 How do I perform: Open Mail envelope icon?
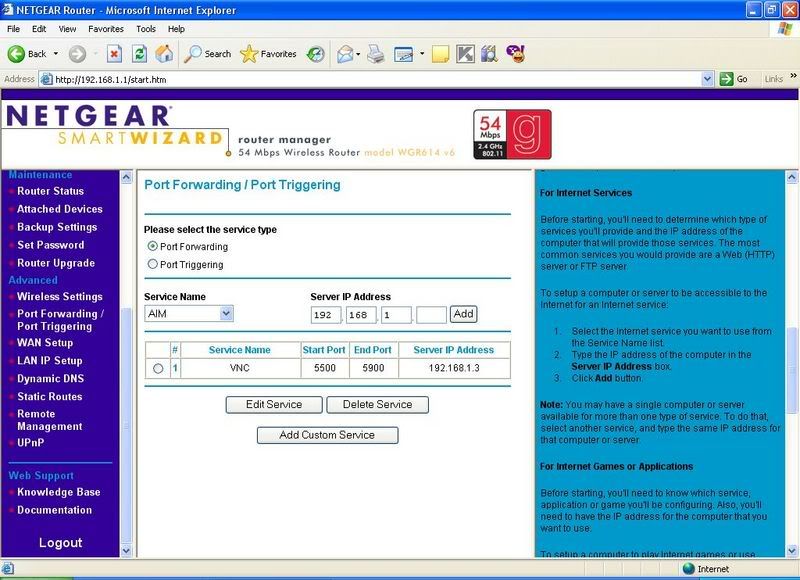point(345,54)
